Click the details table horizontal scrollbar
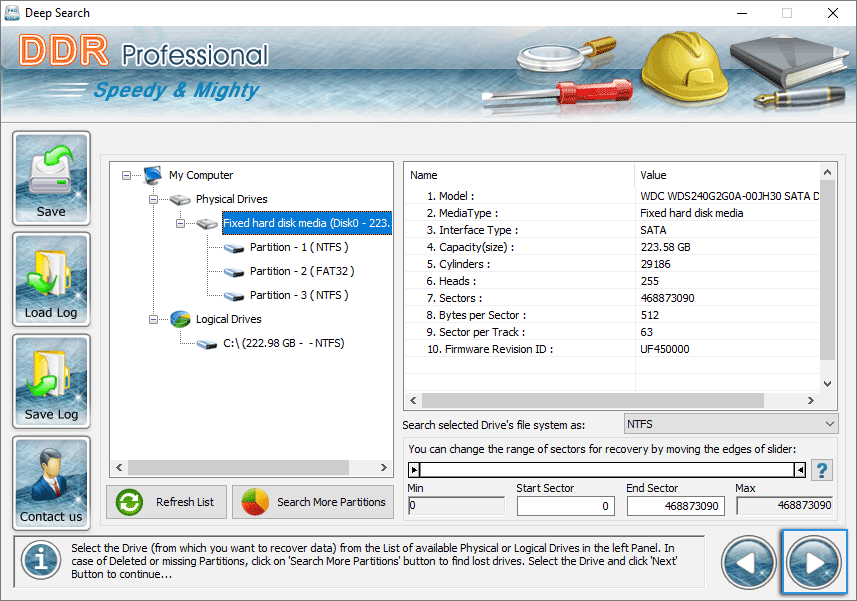This screenshot has height=601, width=857. point(592,400)
